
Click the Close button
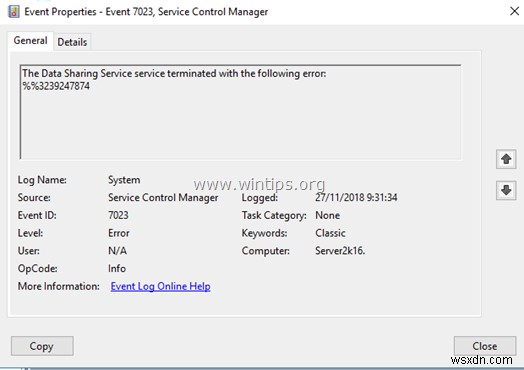[x=485, y=346]
